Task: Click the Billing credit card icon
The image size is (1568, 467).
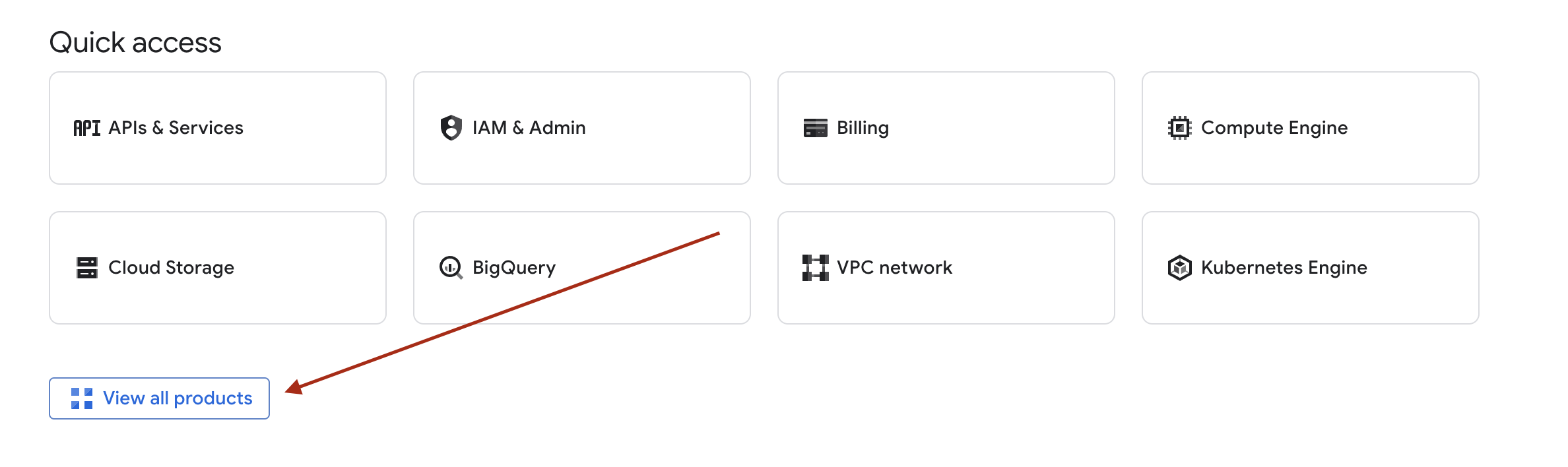Action: click(815, 128)
